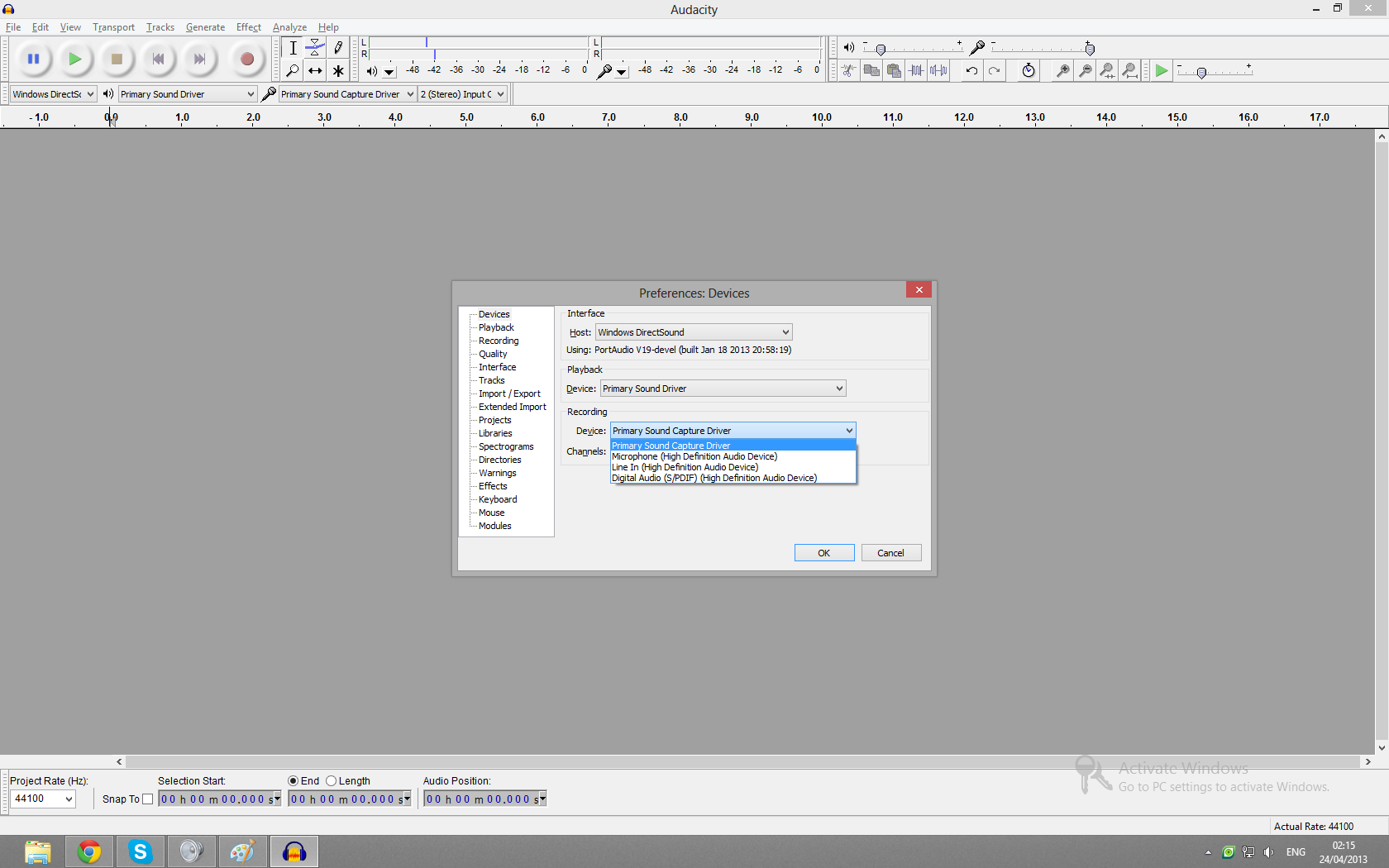1389x868 pixels.
Task: Click the Record button
Action: (246, 59)
